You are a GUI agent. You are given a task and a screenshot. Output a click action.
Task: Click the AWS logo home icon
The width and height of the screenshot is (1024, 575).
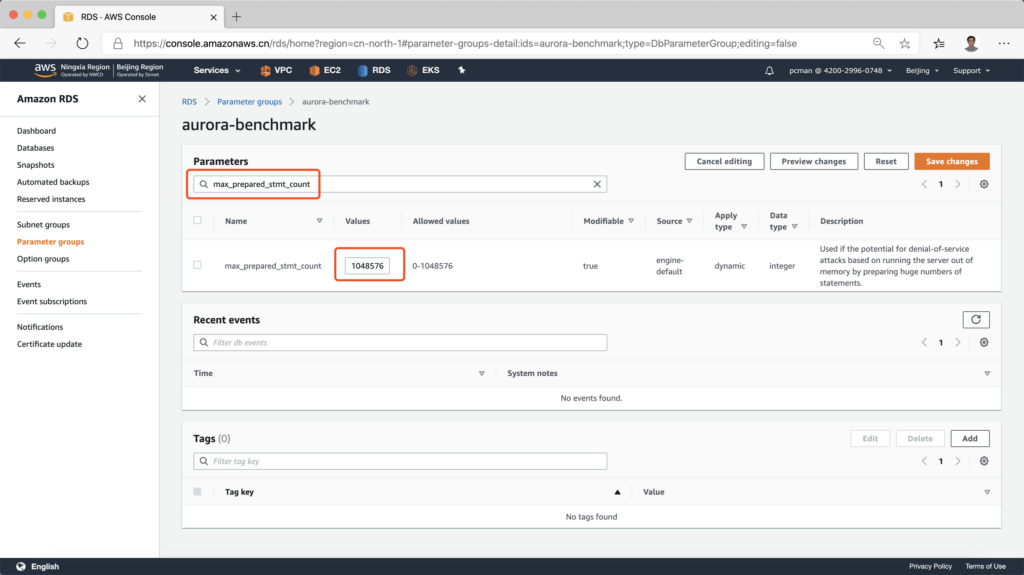[x=44, y=70]
